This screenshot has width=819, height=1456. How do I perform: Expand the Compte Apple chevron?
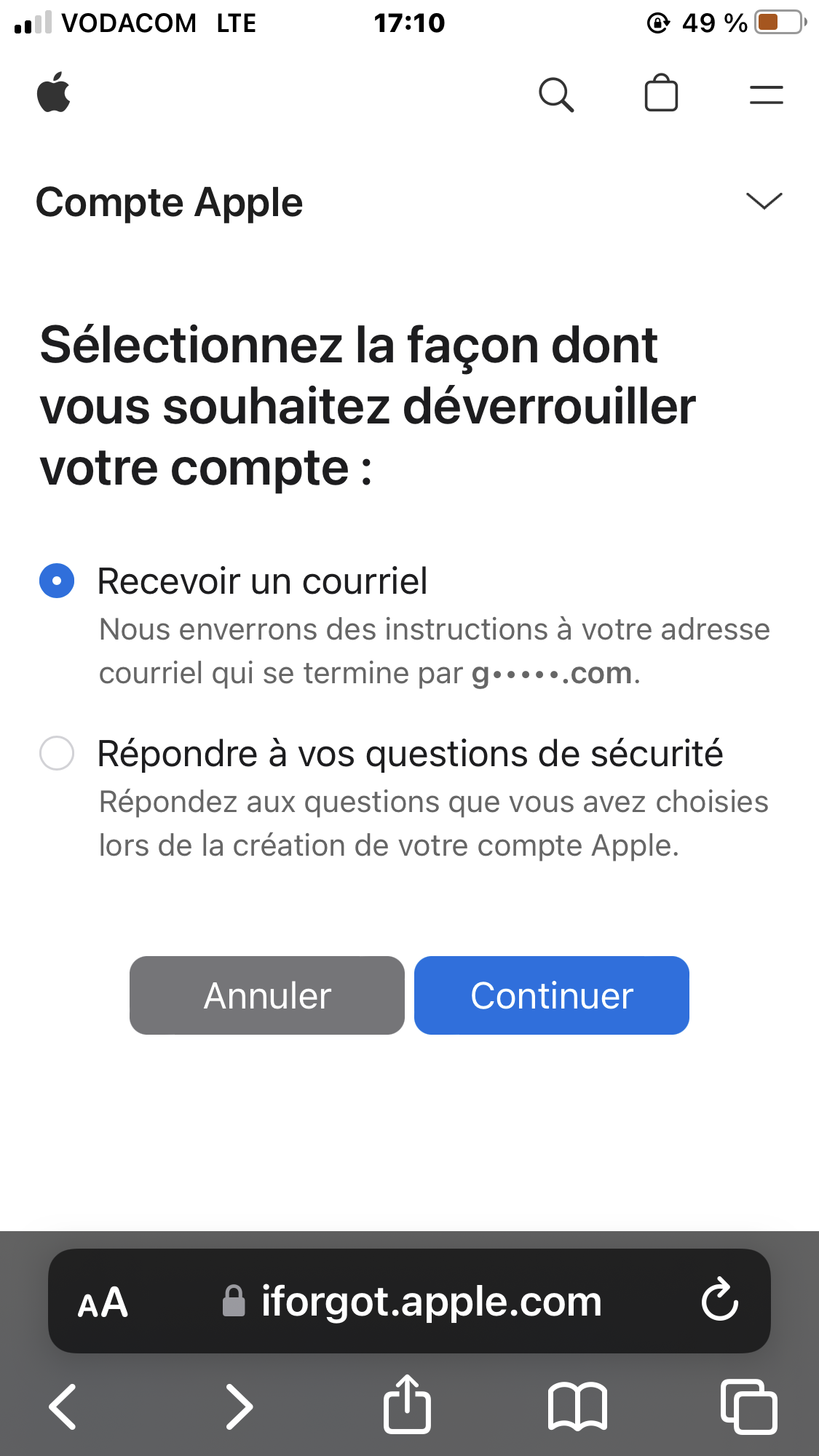(x=764, y=201)
